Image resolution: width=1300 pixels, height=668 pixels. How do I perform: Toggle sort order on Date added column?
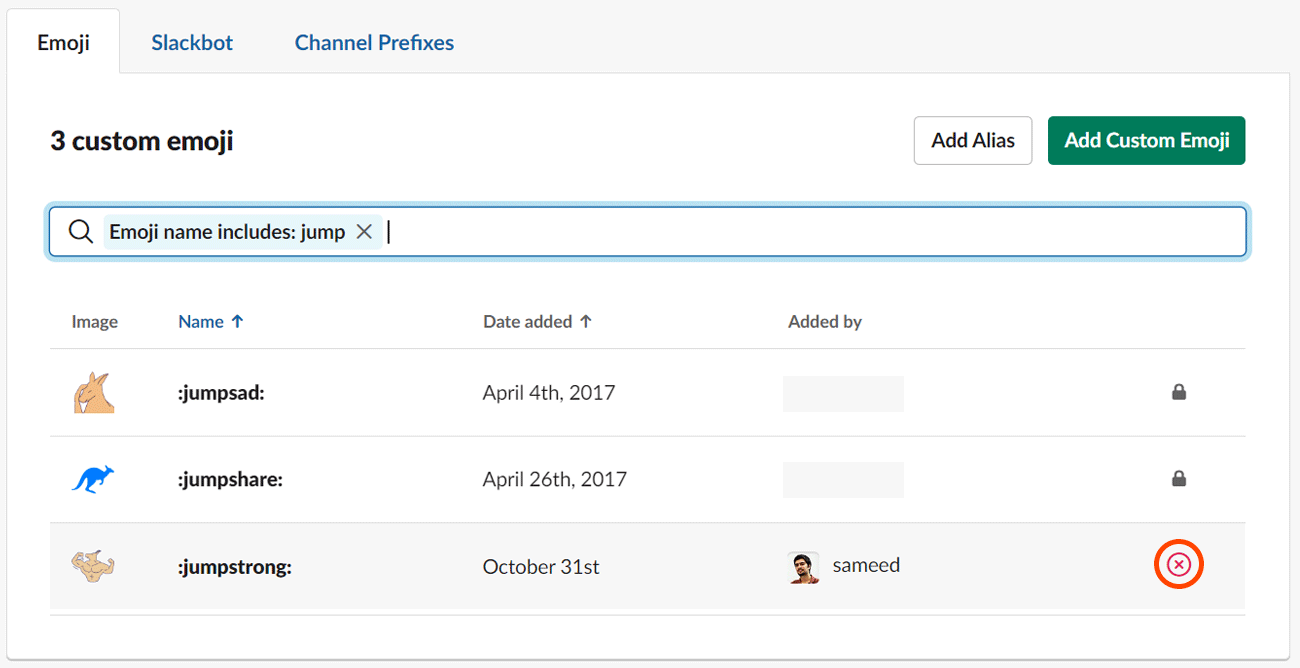527,321
